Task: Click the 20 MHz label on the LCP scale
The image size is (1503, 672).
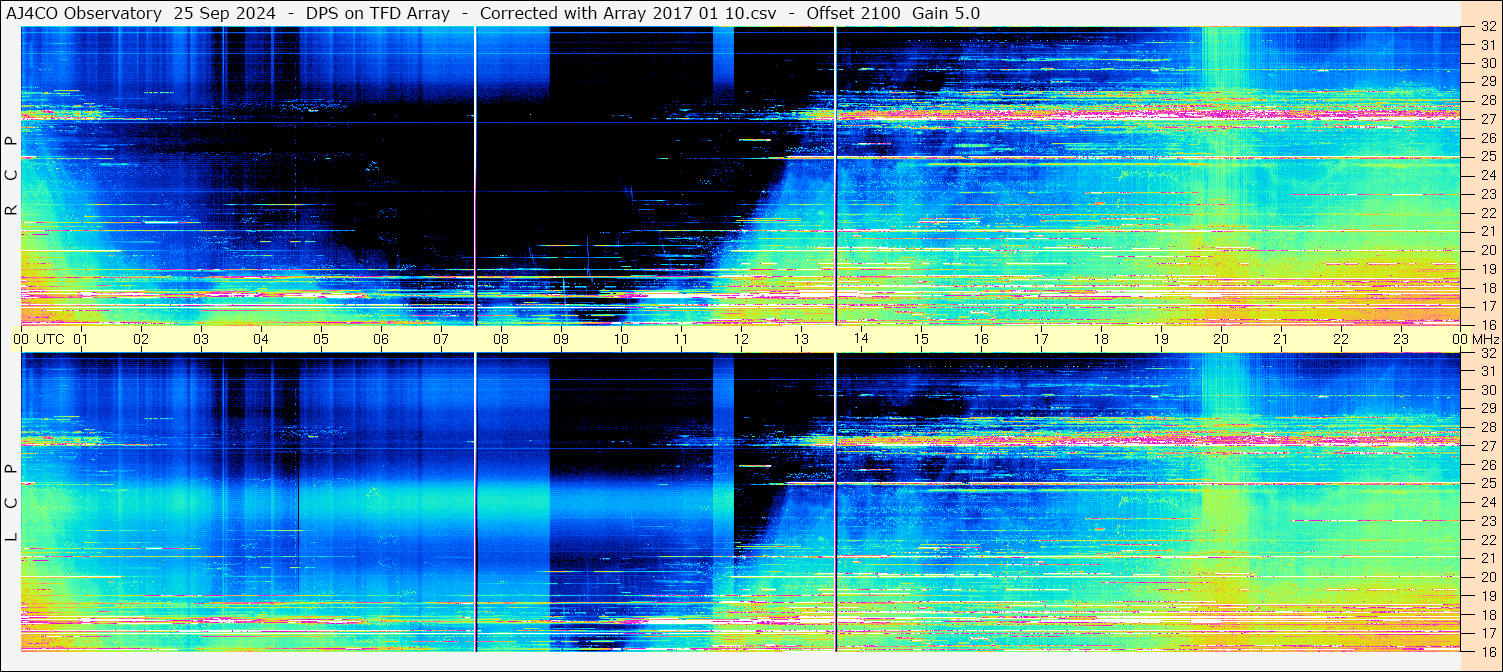Action: [1487, 577]
